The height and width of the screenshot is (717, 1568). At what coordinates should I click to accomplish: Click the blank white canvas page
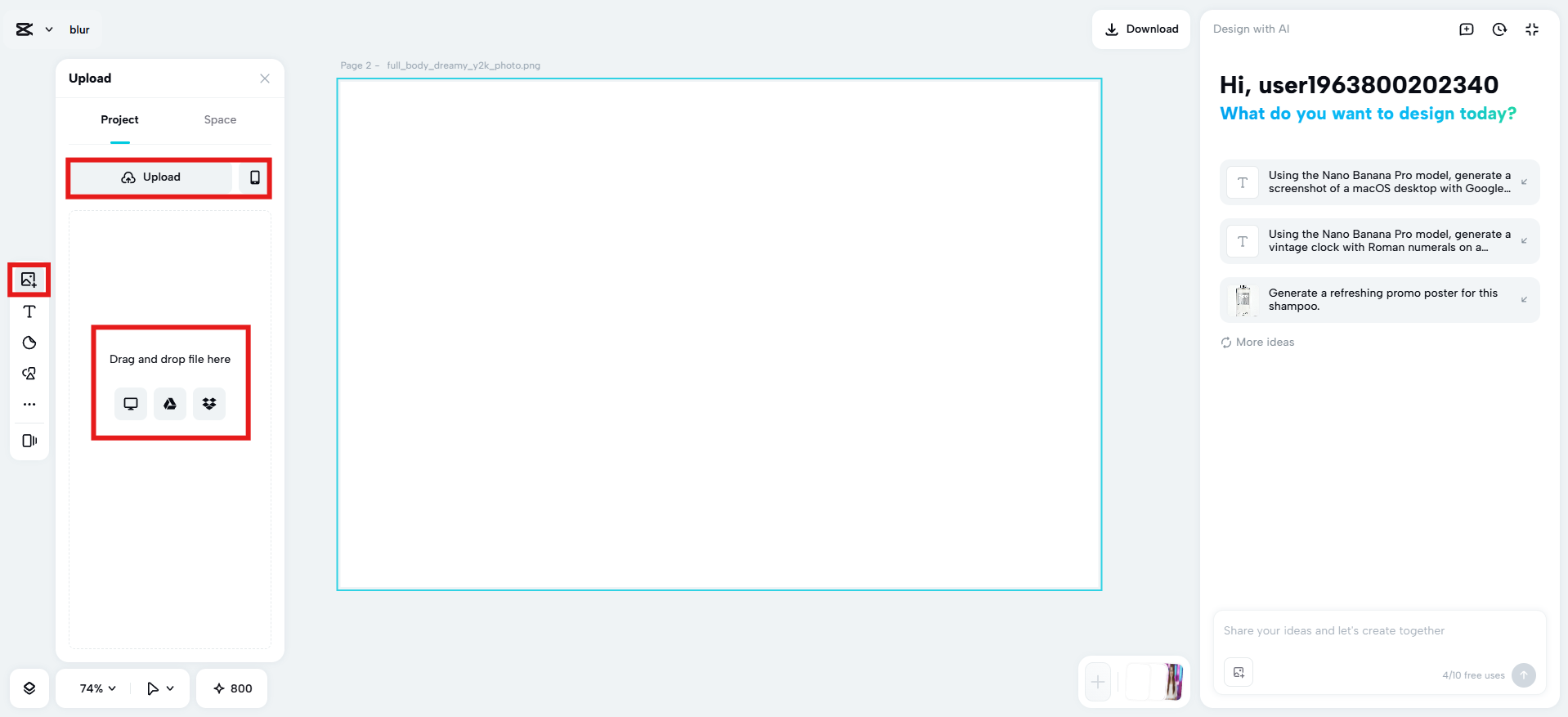tap(719, 334)
